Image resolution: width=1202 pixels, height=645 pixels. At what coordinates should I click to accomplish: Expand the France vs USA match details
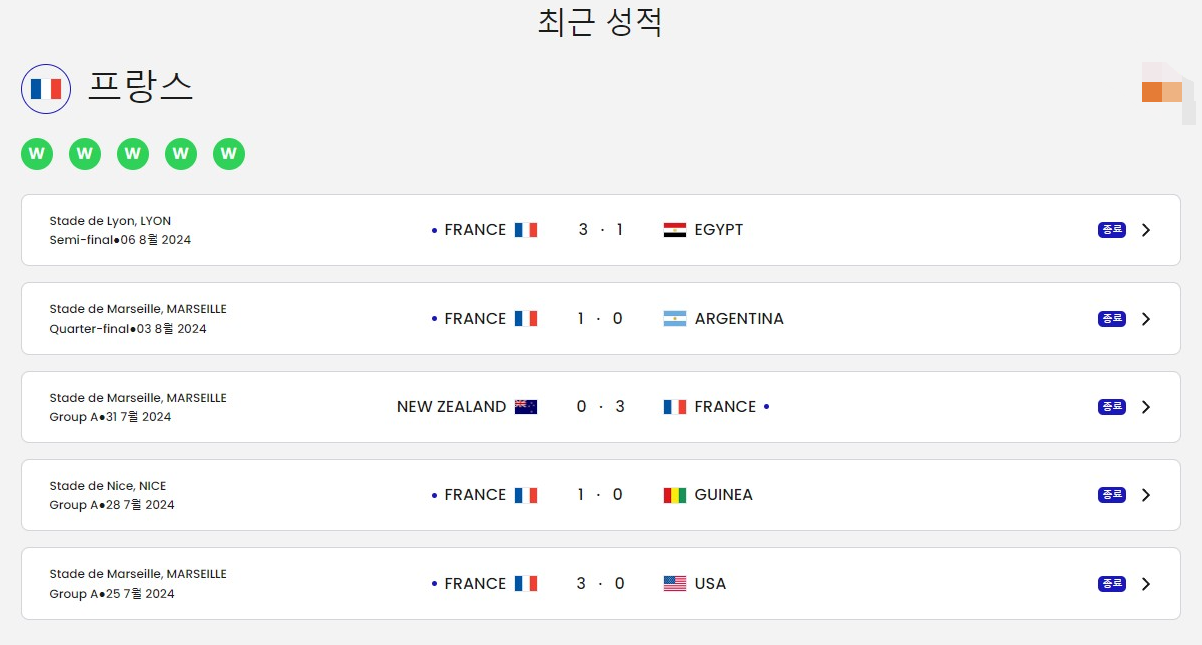point(1146,583)
